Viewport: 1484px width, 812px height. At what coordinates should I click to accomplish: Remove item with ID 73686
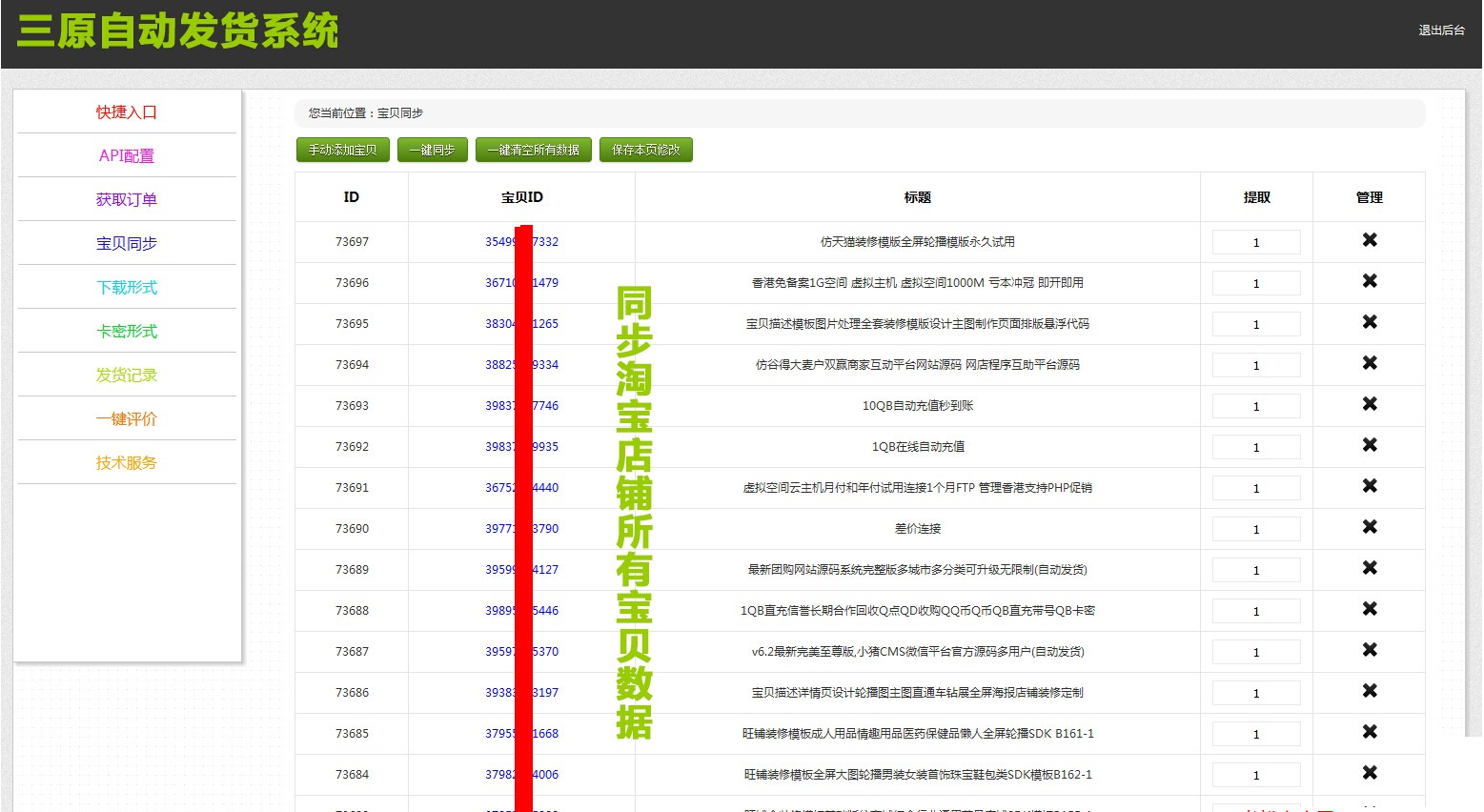tap(1369, 691)
